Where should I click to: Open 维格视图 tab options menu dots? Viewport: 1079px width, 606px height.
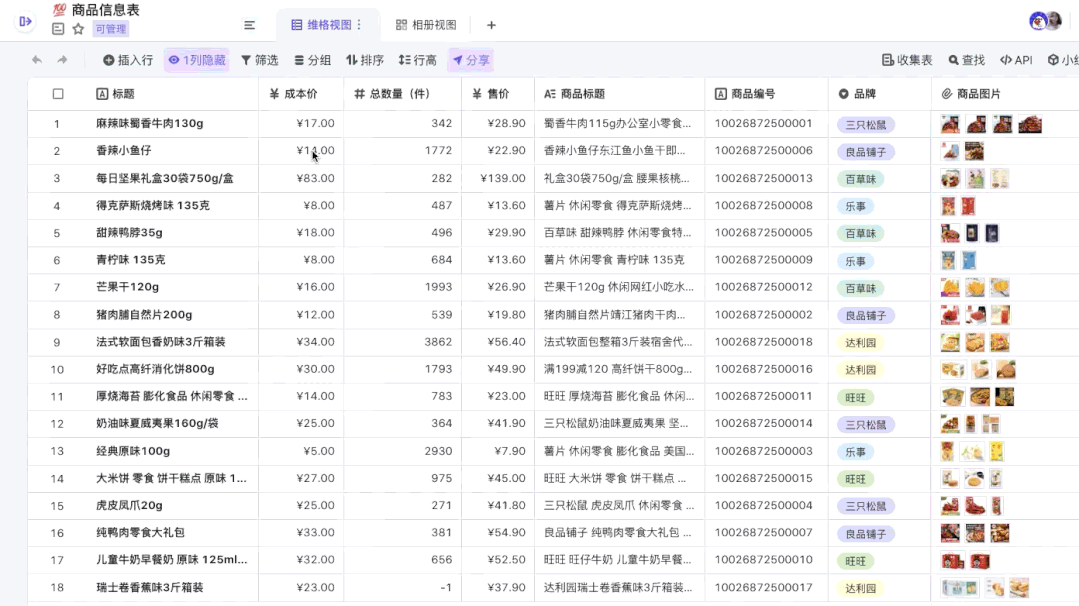click(359, 25)
